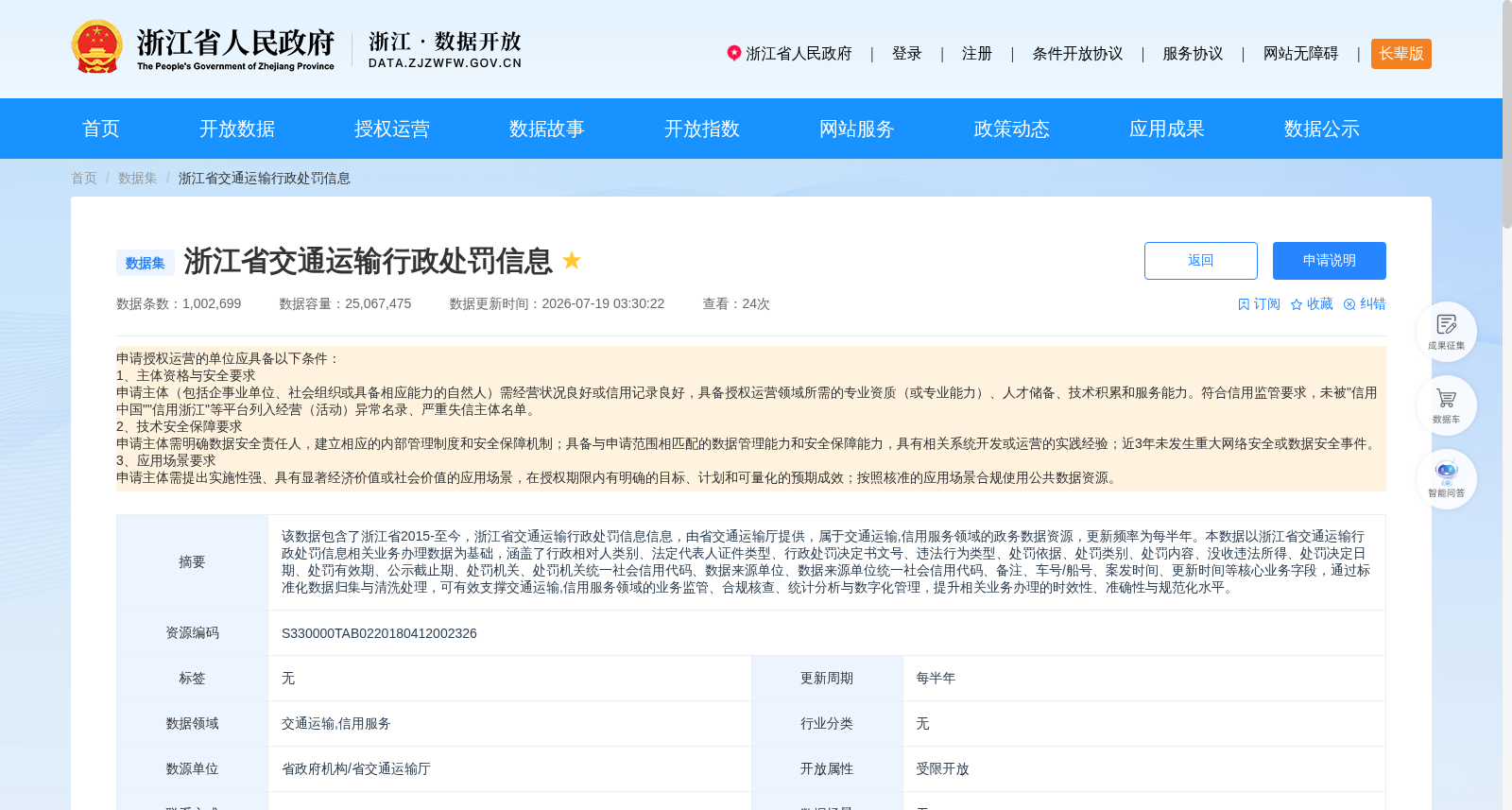1512x810 pixels.
Task: Click the 数源单位 label cell
Action: pyautogui.click(x=192, y=769)
